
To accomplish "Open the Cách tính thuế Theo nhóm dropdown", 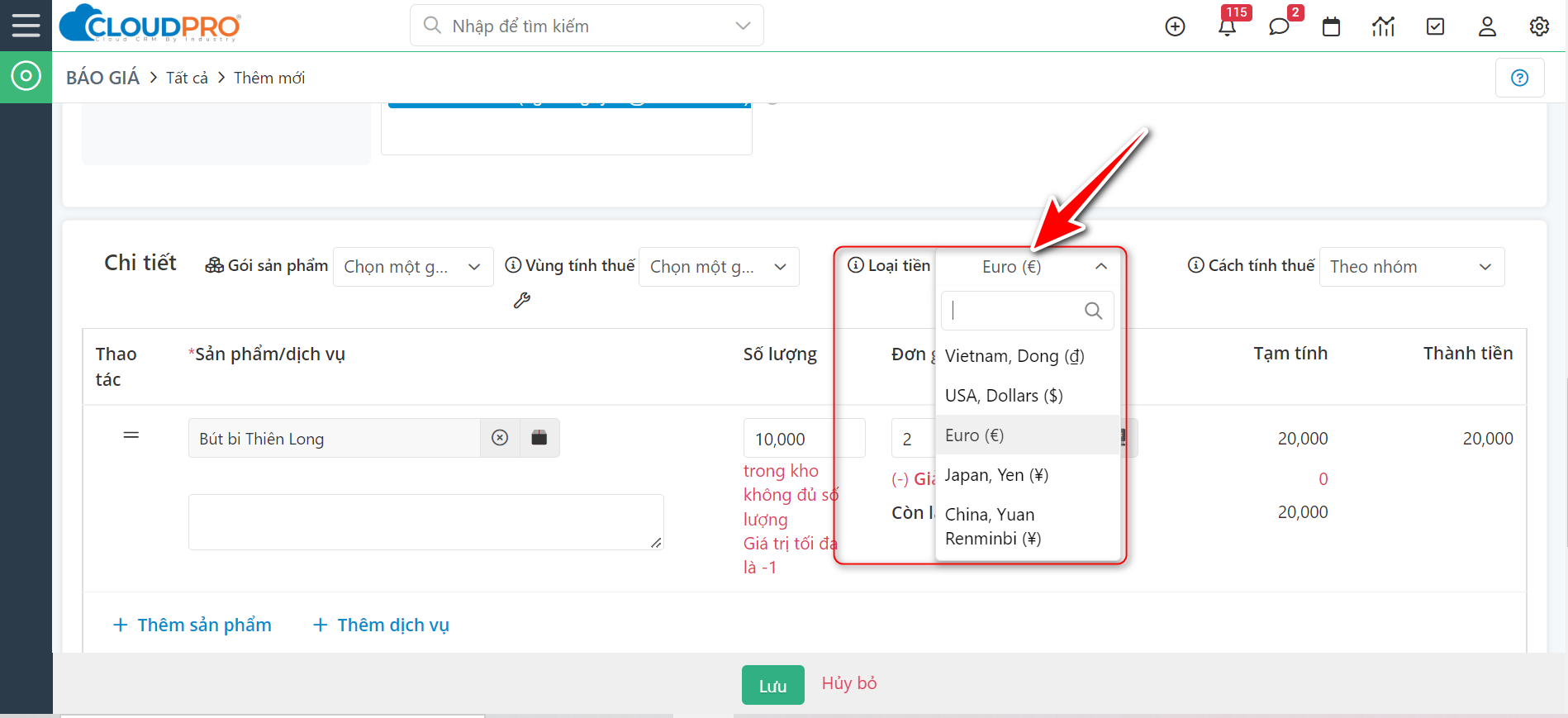I will coord(1412,267).
